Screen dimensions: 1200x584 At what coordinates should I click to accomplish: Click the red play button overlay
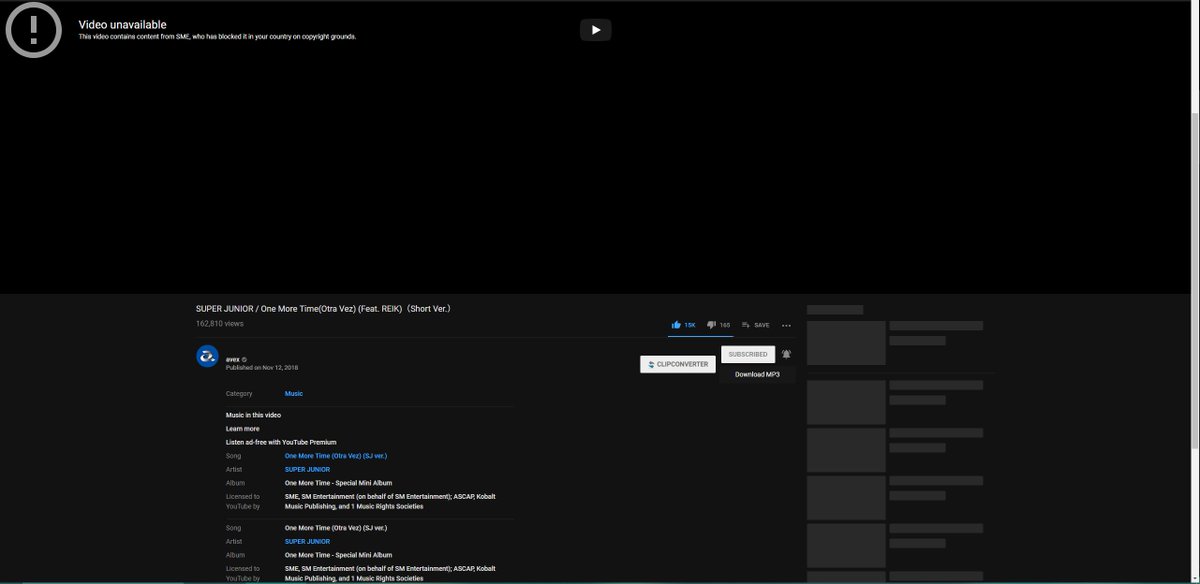(x=595, y=30)
